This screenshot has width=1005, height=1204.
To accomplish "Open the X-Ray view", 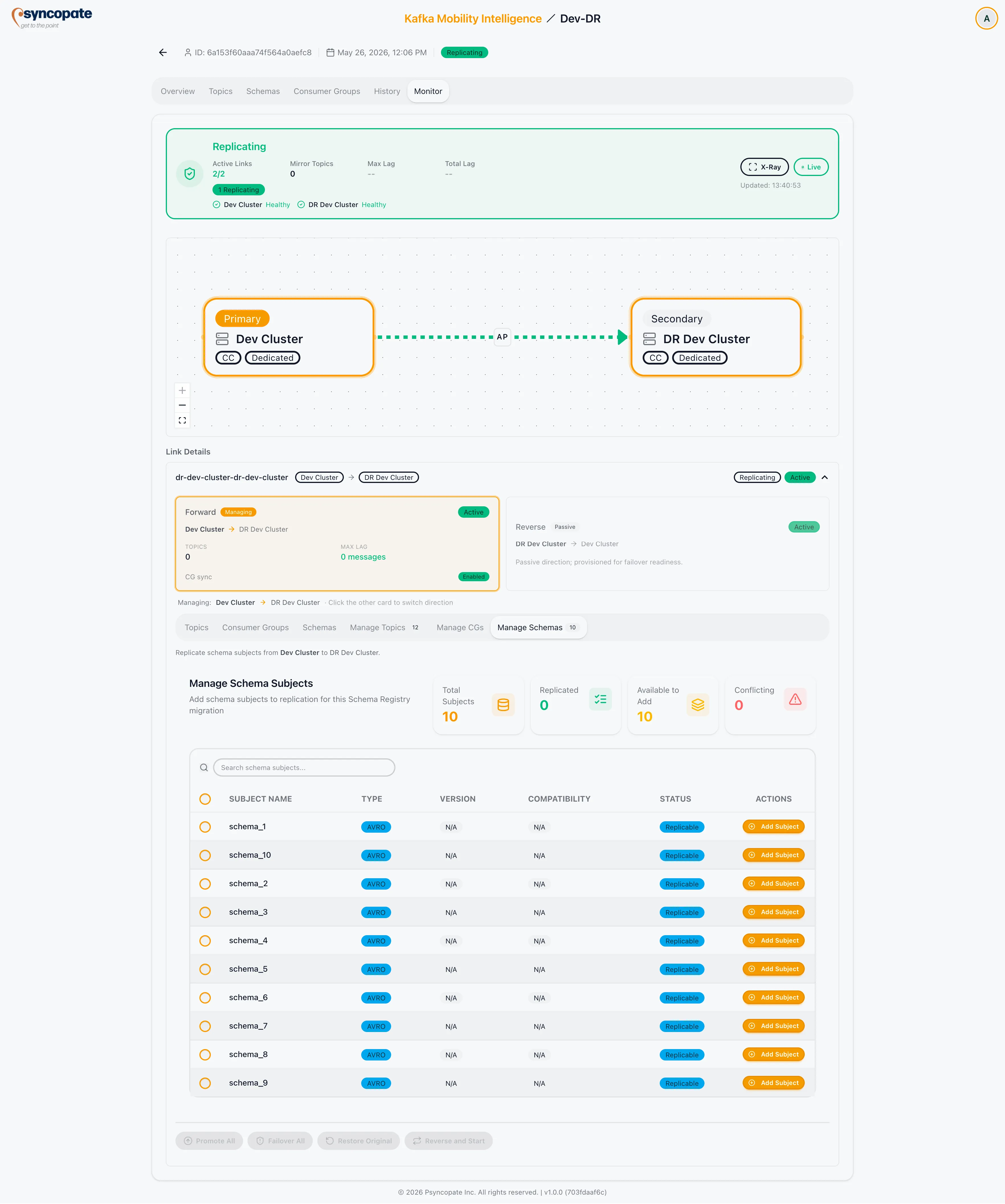I will 765,167.
